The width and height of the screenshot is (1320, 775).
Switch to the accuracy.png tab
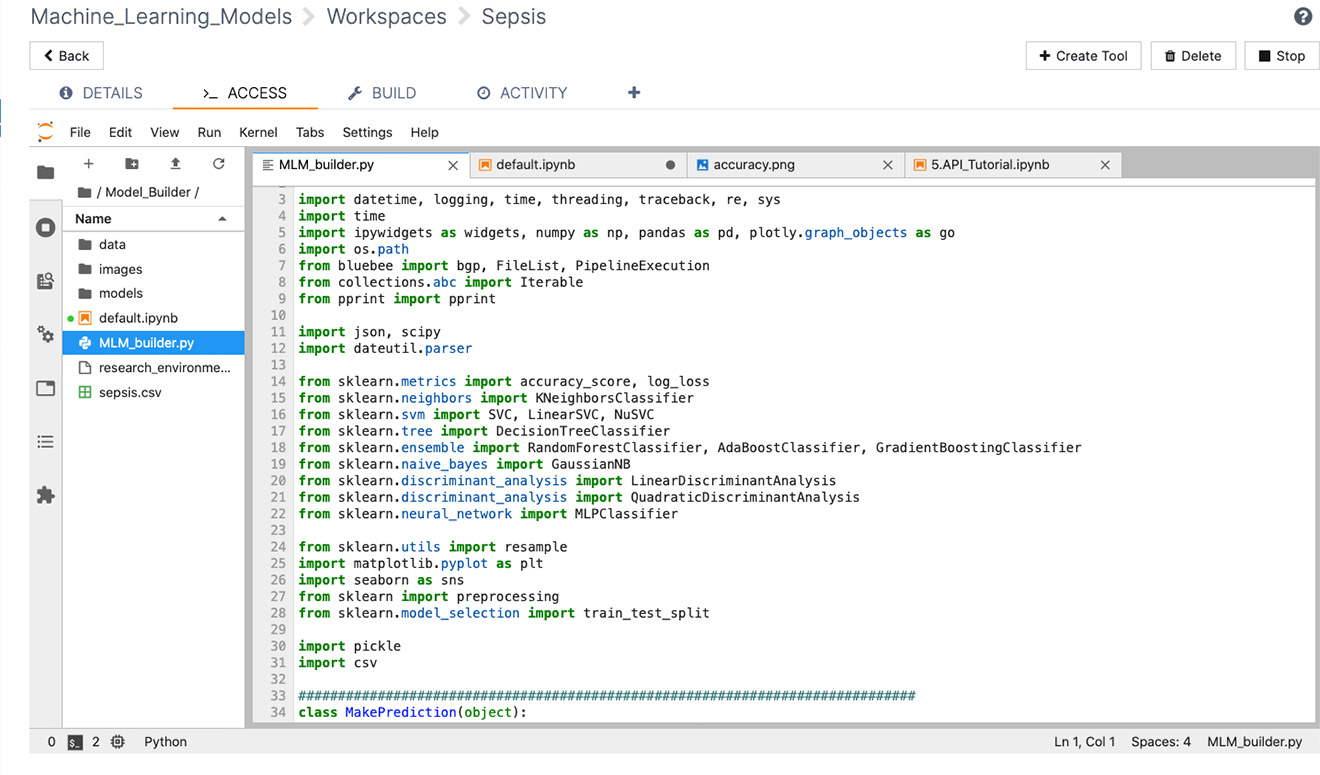754,165
